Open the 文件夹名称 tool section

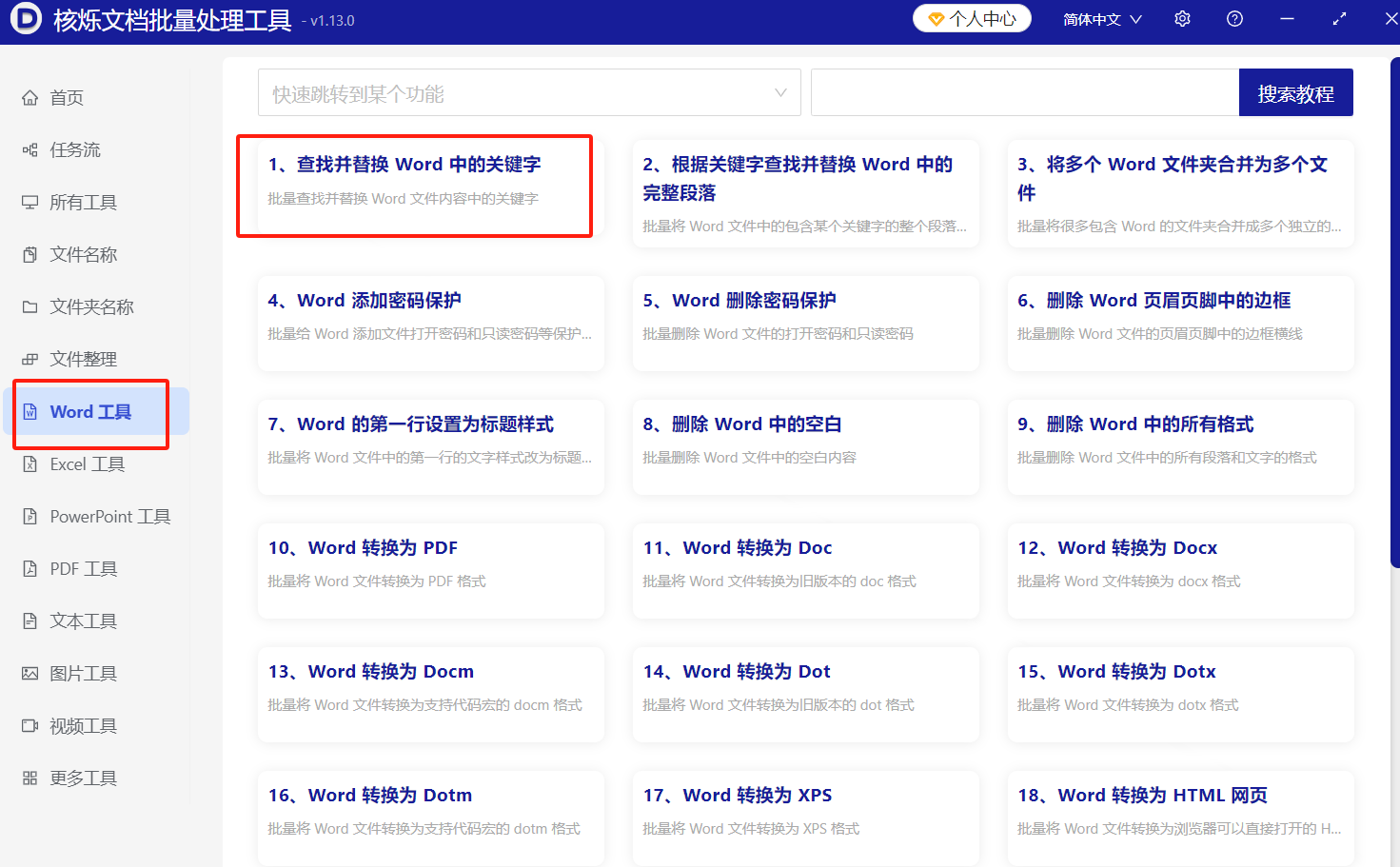click(31, 306)
